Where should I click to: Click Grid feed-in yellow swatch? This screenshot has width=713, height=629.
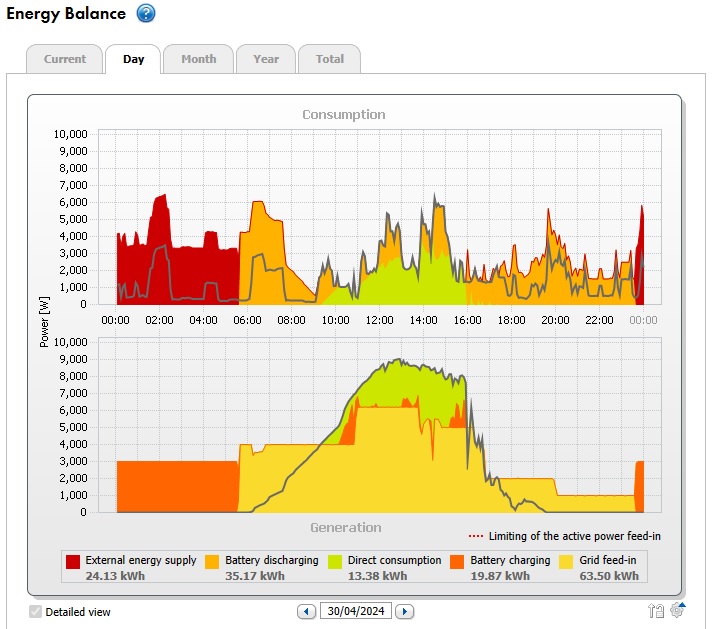(x=566, y=562)
